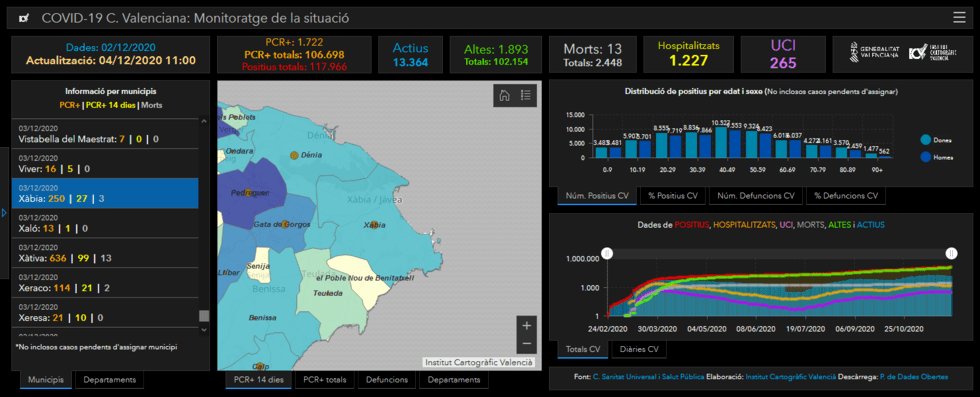The height and width of the screenshot is (397, 980).
Task: Click the municipality list scrollbar thumb
Action: click(x=204, y=316)
